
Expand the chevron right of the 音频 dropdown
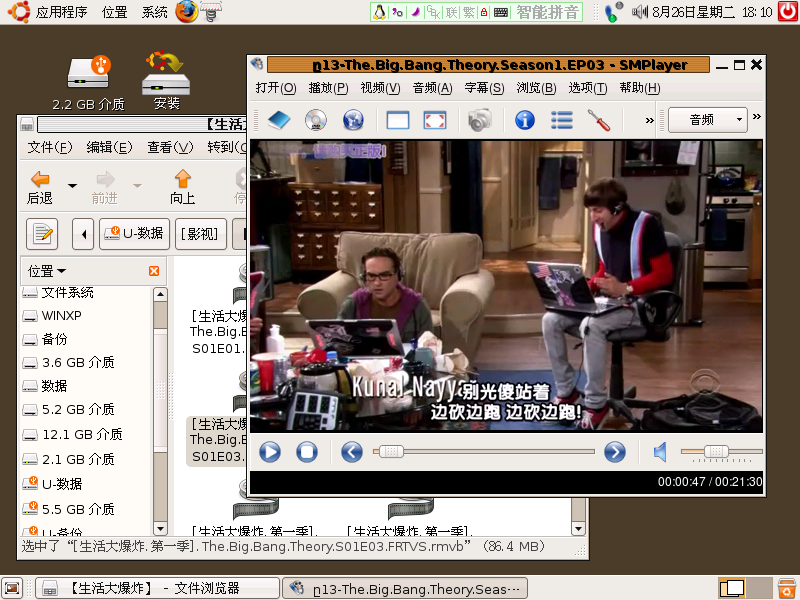(x=757, y=116)
